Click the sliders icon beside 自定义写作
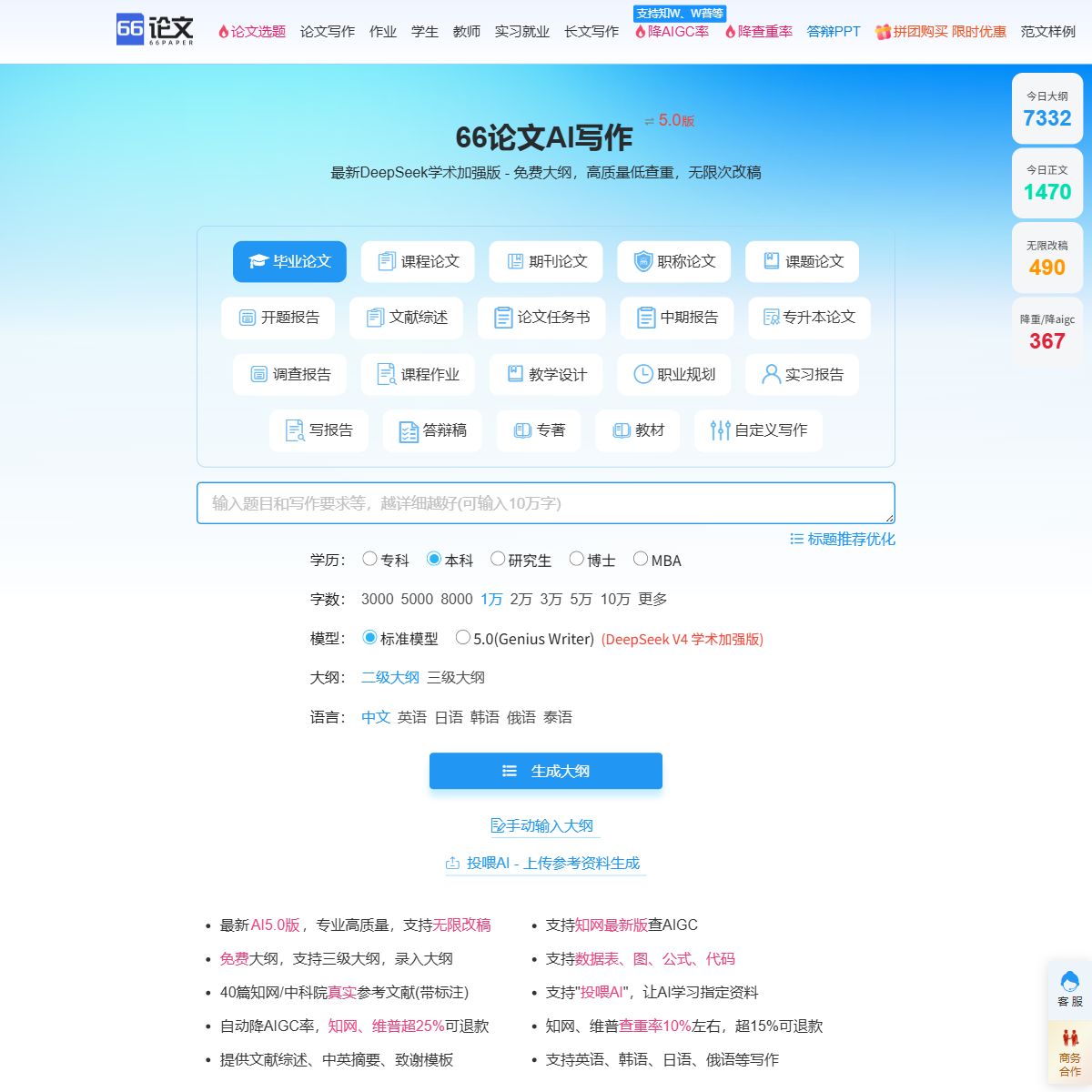 point(721,430)
